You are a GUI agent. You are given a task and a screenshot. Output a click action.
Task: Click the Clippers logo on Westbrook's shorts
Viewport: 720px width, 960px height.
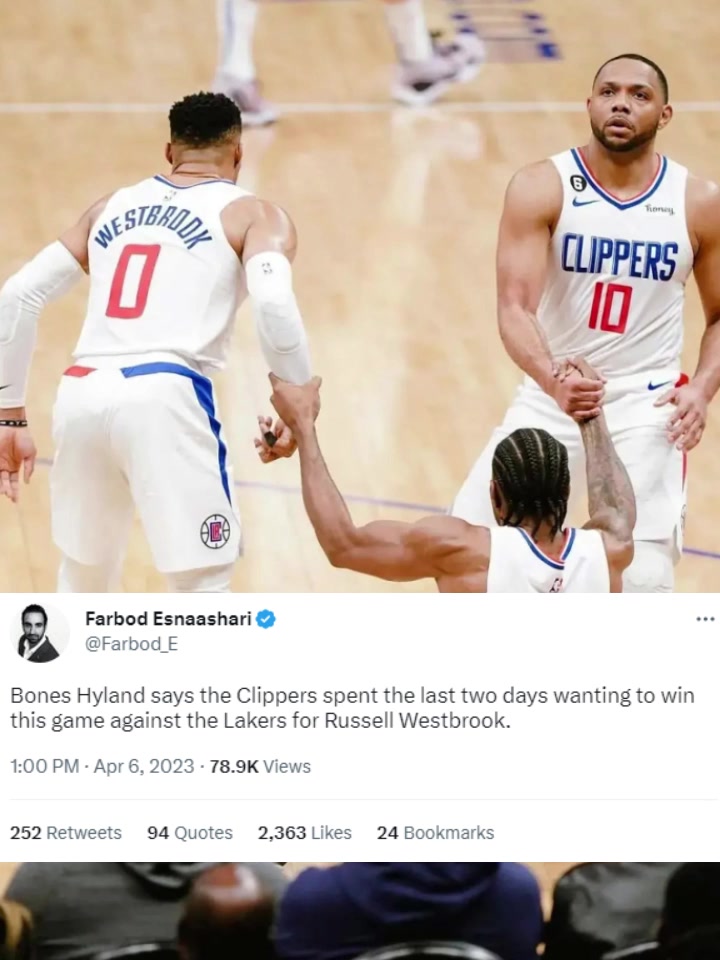click(215, 531)
